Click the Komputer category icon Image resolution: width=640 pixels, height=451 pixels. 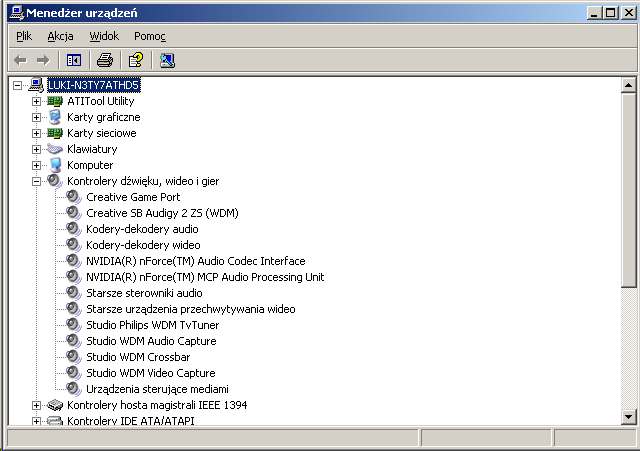55,165
